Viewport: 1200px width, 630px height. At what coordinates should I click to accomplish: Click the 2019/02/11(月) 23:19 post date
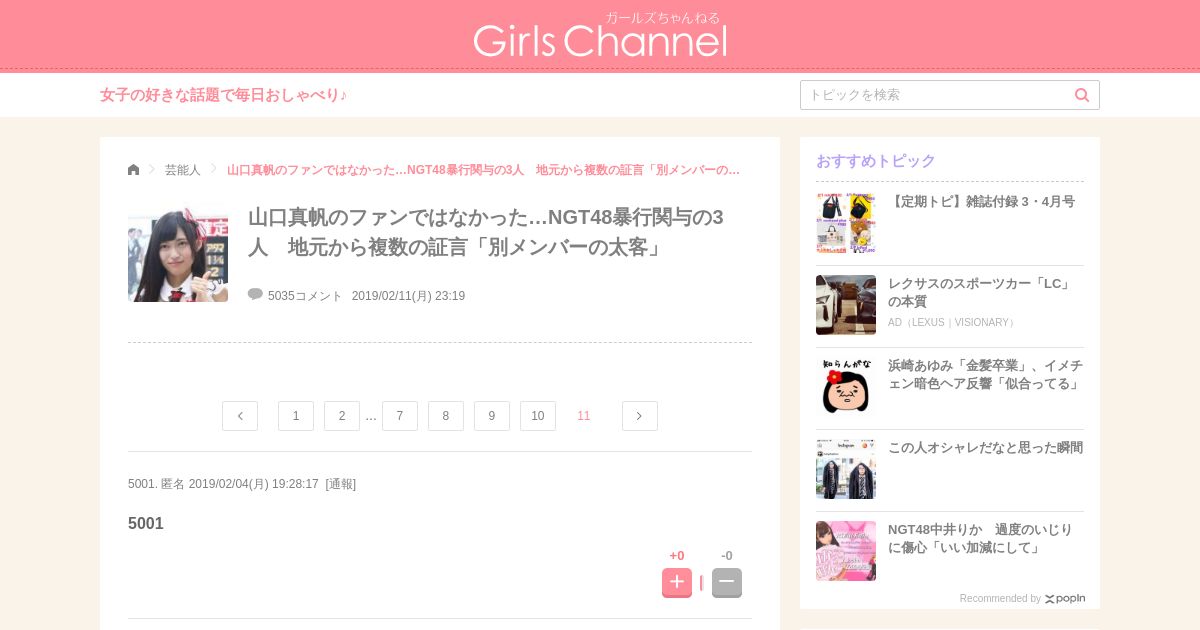(408, 296)
